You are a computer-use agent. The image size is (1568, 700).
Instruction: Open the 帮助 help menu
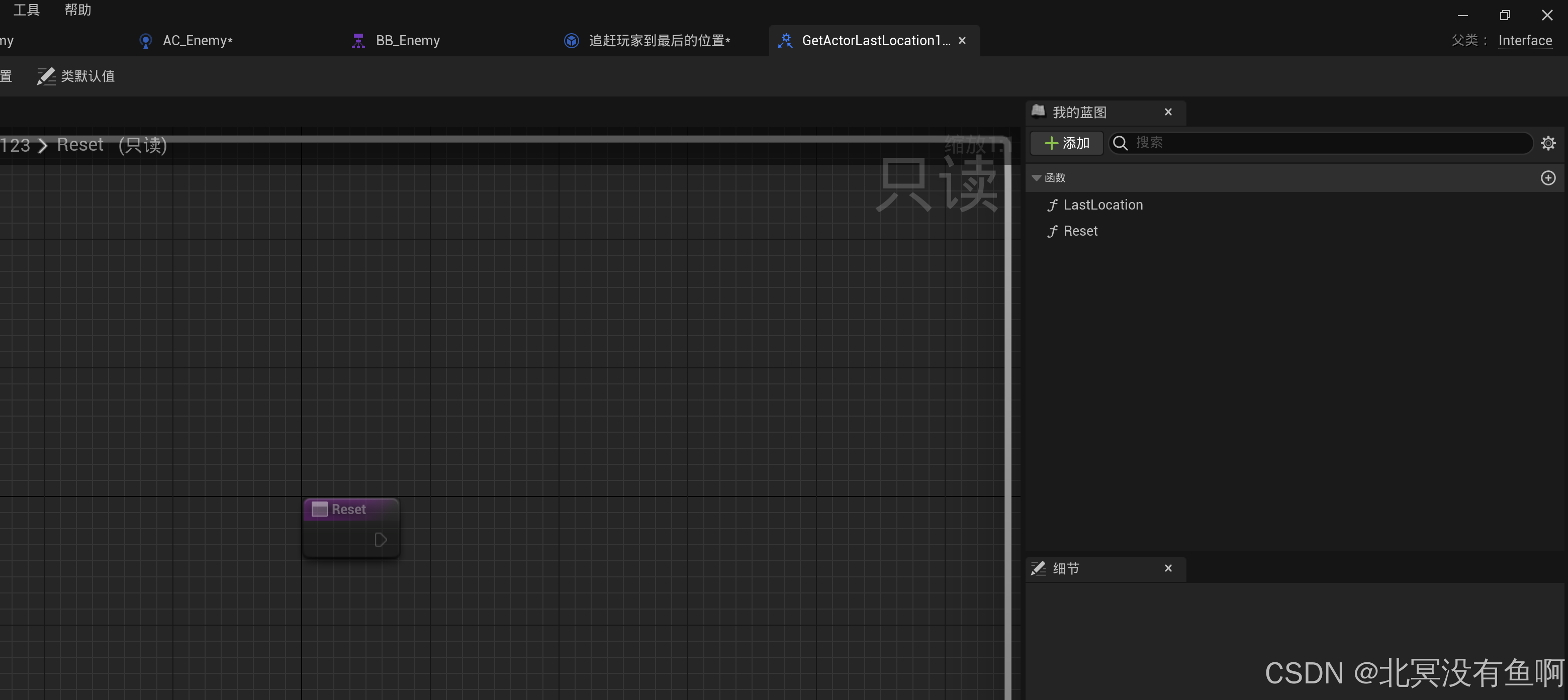pyautogui.click(x=77, y=10)
